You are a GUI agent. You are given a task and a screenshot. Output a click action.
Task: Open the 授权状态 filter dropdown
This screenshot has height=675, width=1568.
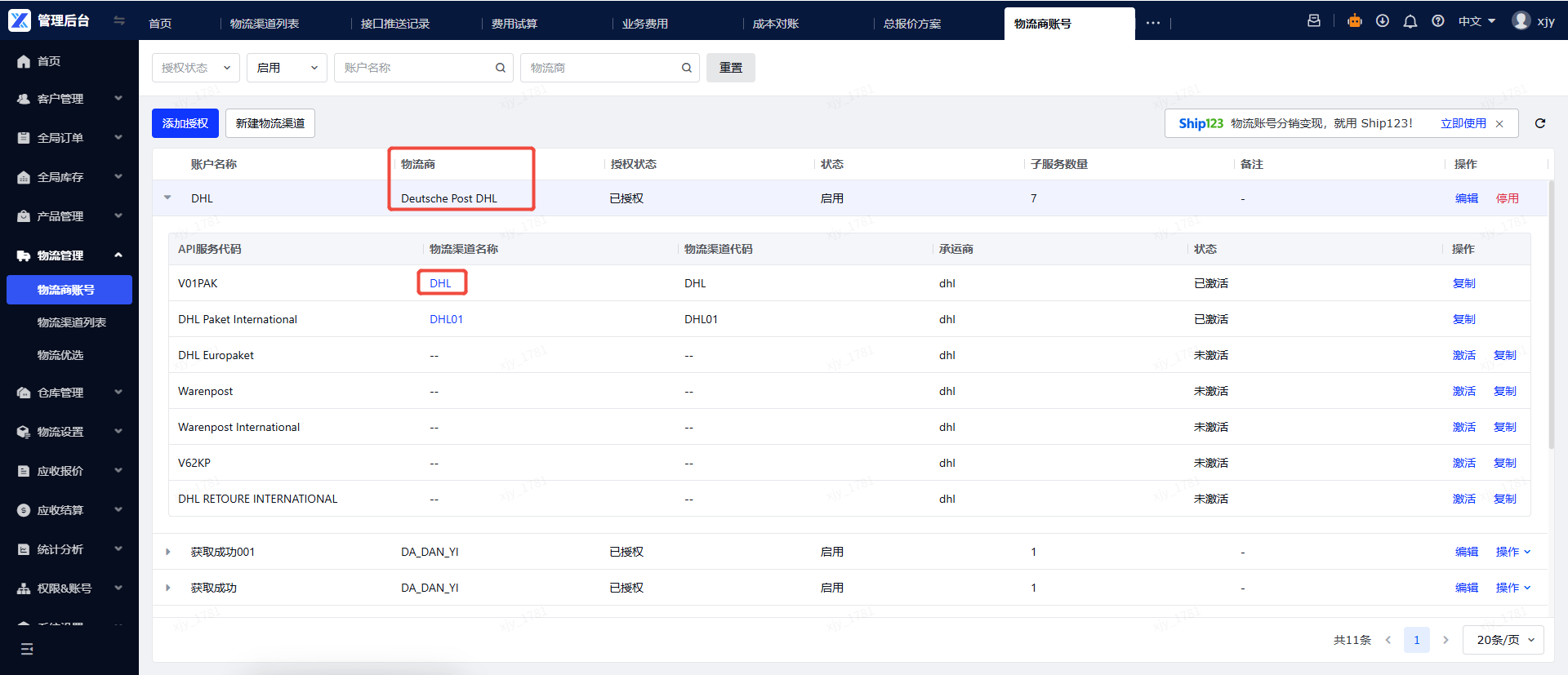pos(196,68)
